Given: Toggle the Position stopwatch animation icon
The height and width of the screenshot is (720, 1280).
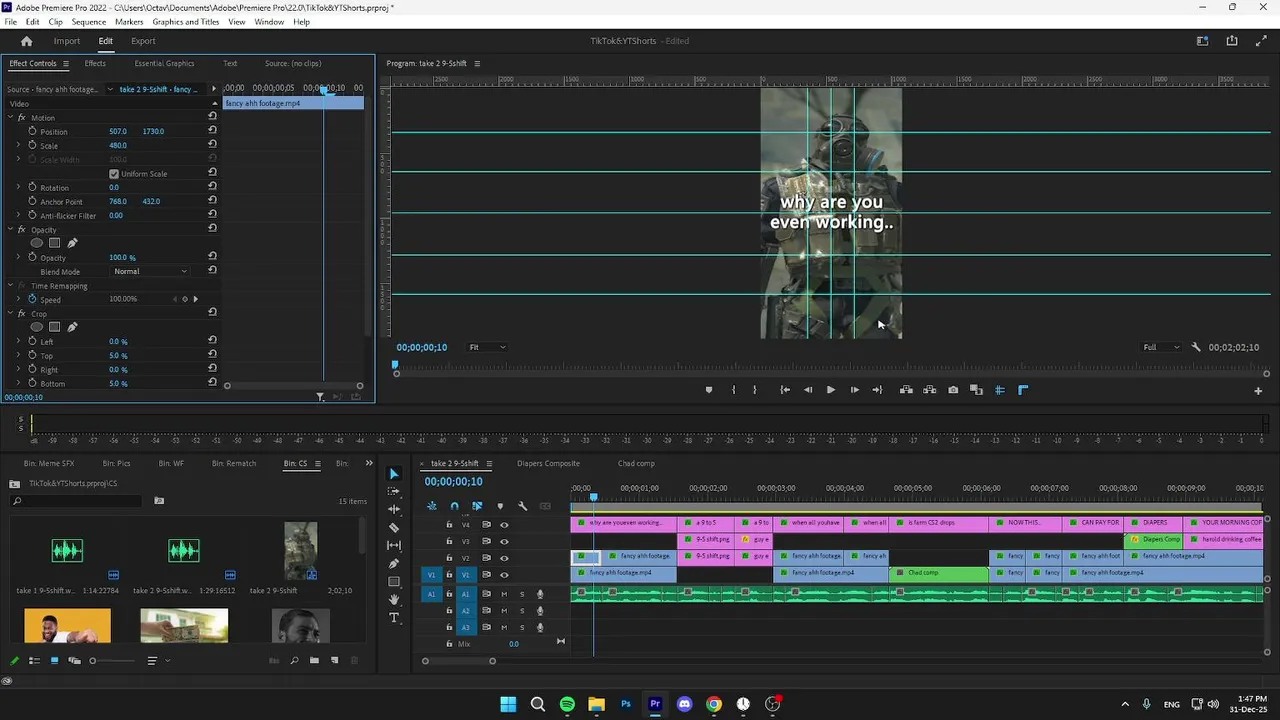Looking at the screenshot, I should click(32, 131).
